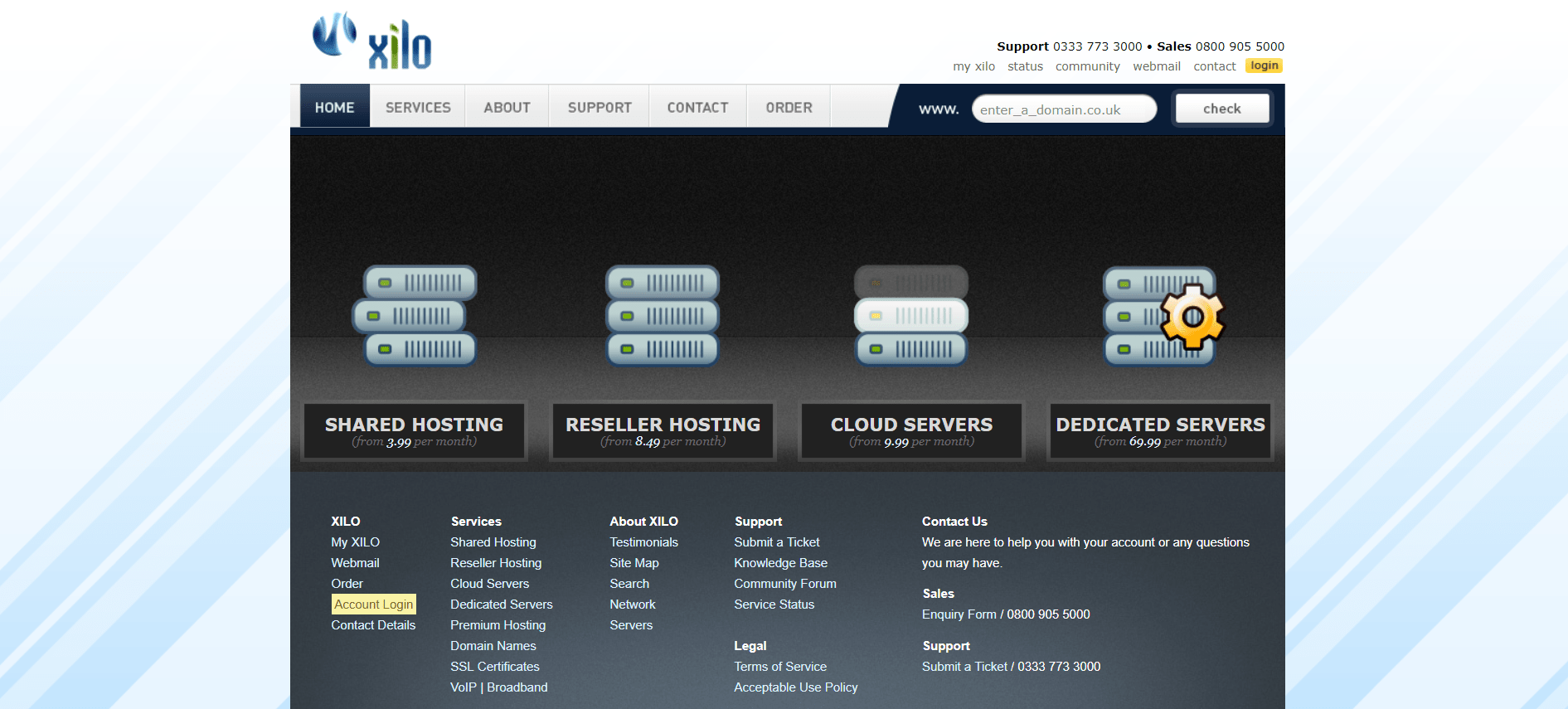Open the community header link
Image resolution: width=1568 pixels, height=709 pixels.
(1088, 66)
